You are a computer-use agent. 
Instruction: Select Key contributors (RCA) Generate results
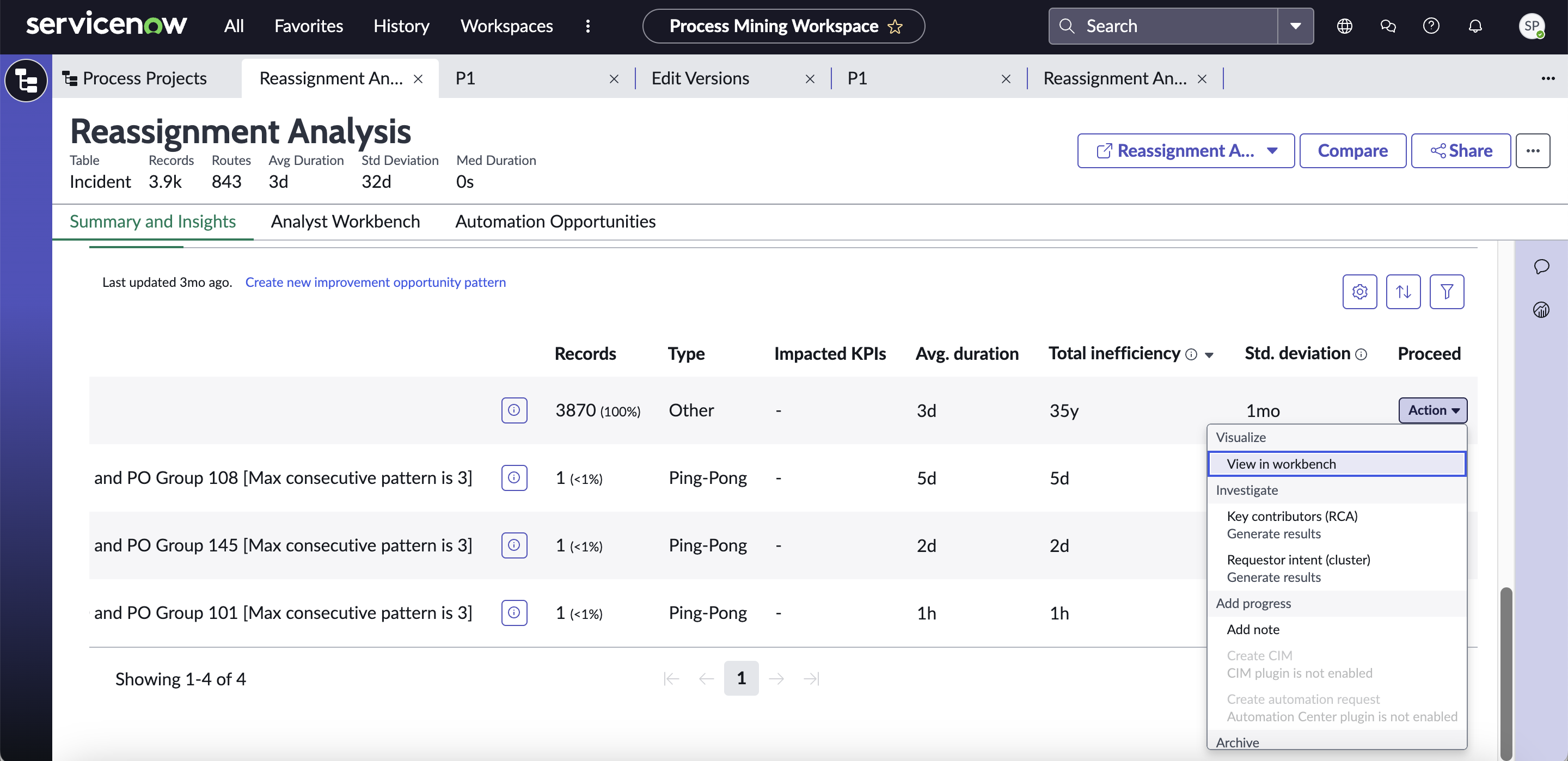coord(1337,525)
